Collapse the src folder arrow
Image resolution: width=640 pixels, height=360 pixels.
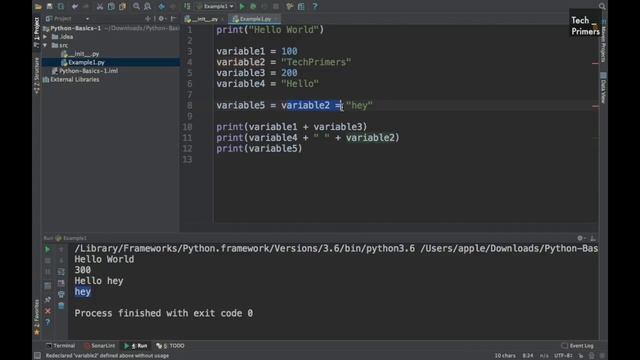click(x=45, y=45)
